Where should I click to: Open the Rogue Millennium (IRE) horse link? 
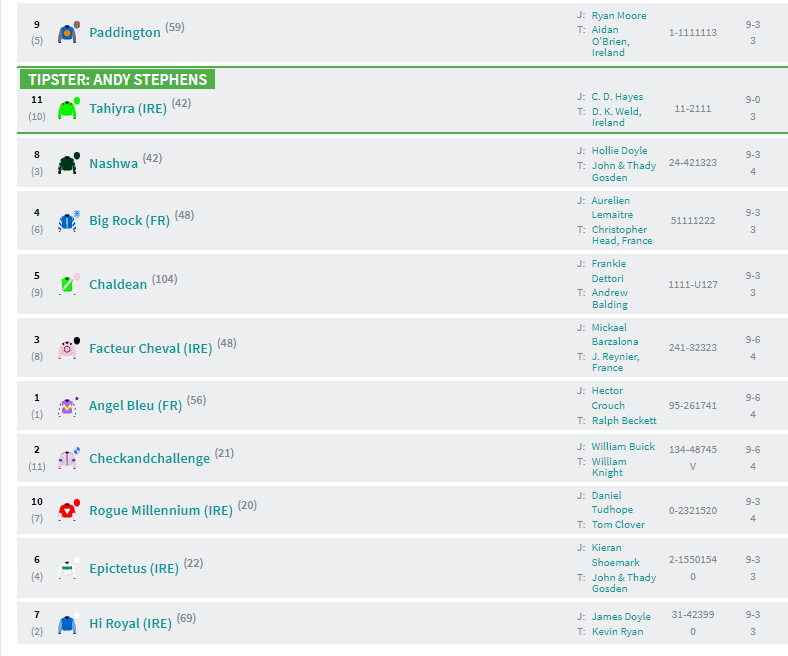pos(161,511)
